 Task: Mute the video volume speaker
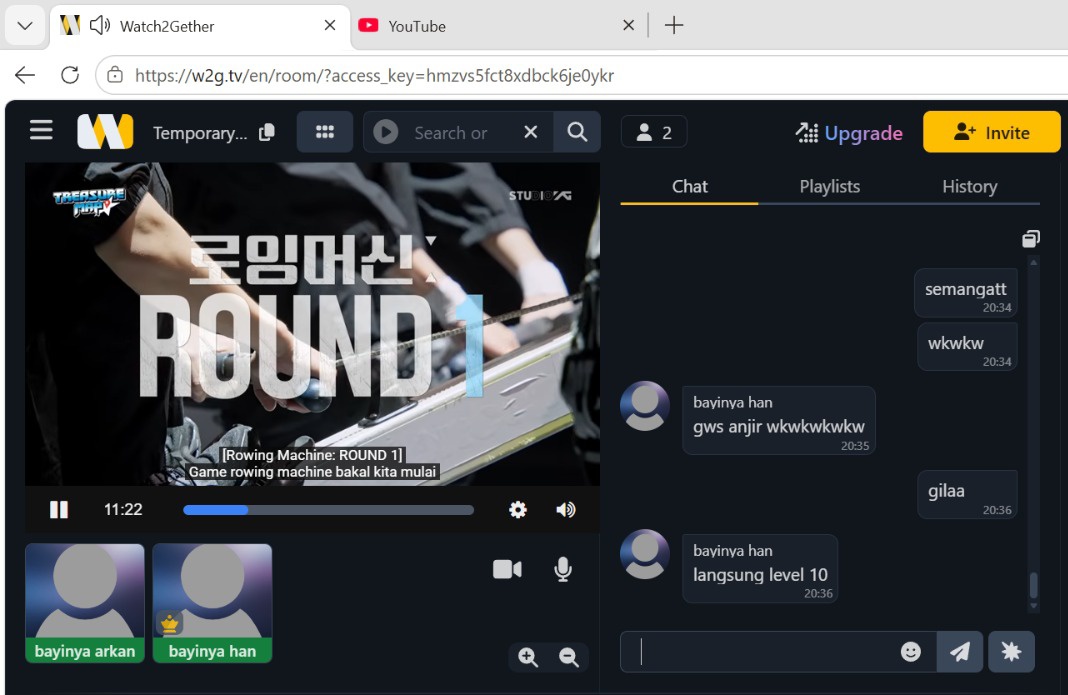(565, 510)
